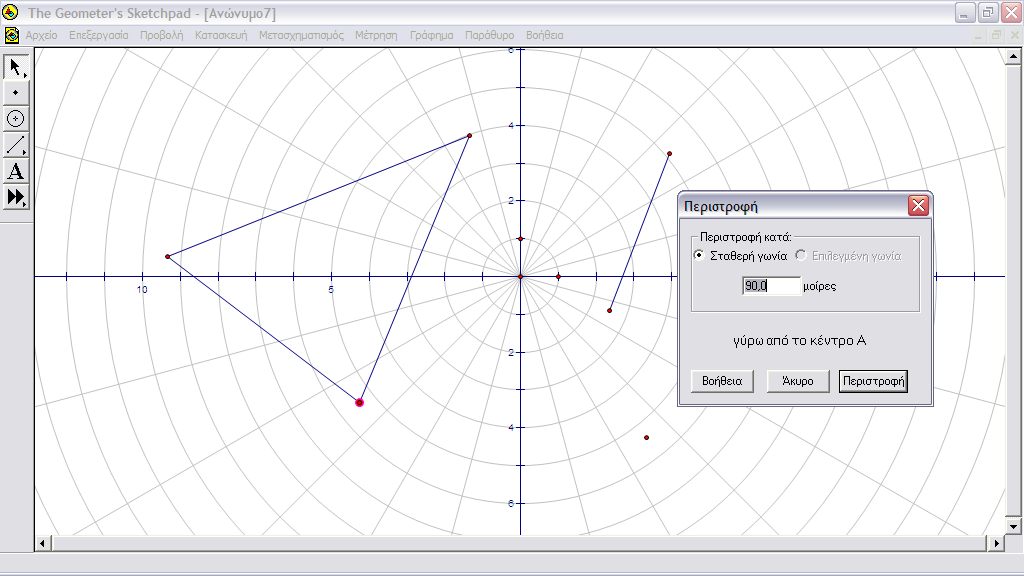Click the Άκυρο cancel button
Image resolution: width=1024 pixels, height=576 pixels.
798,381
